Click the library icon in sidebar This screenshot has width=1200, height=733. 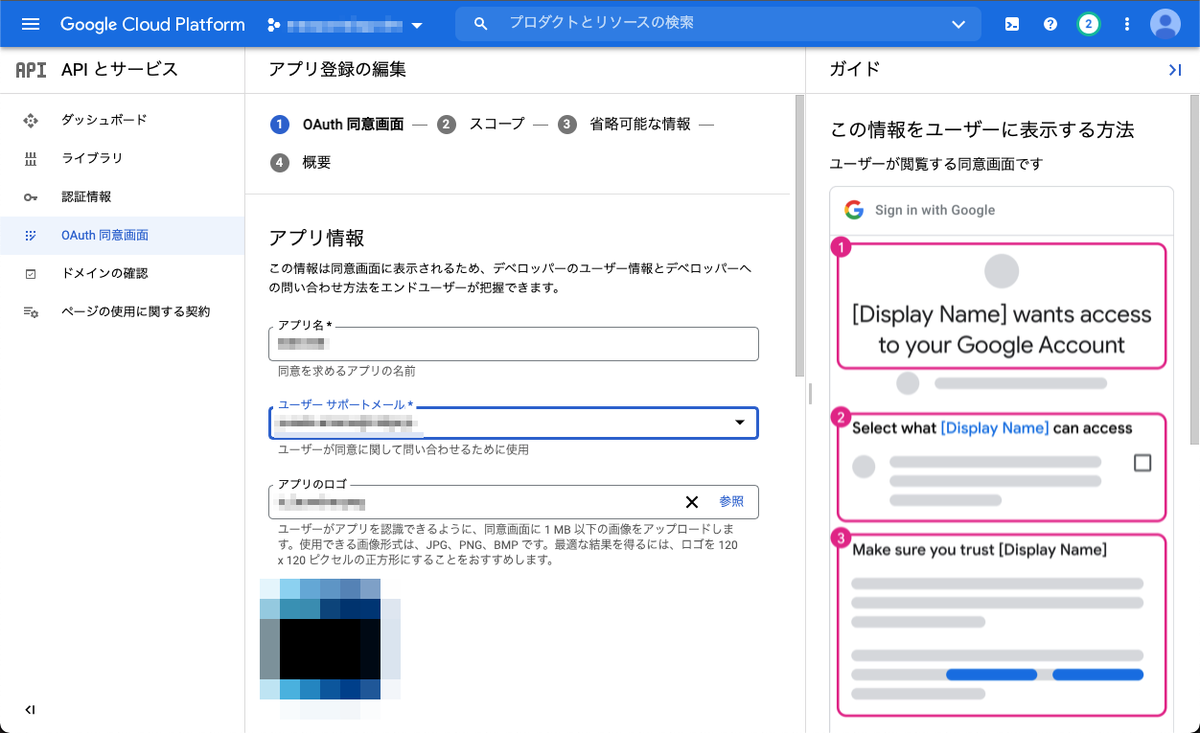pyautogui.click(x=30, y=158)
